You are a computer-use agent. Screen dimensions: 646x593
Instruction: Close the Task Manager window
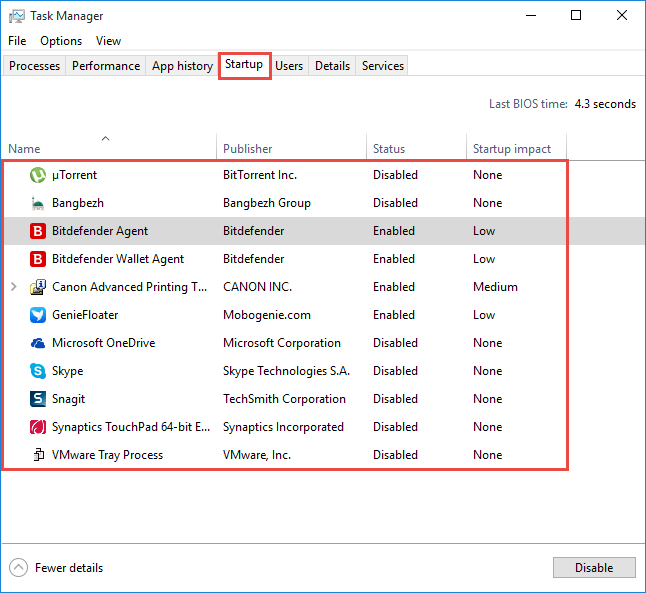click(622, 16)
